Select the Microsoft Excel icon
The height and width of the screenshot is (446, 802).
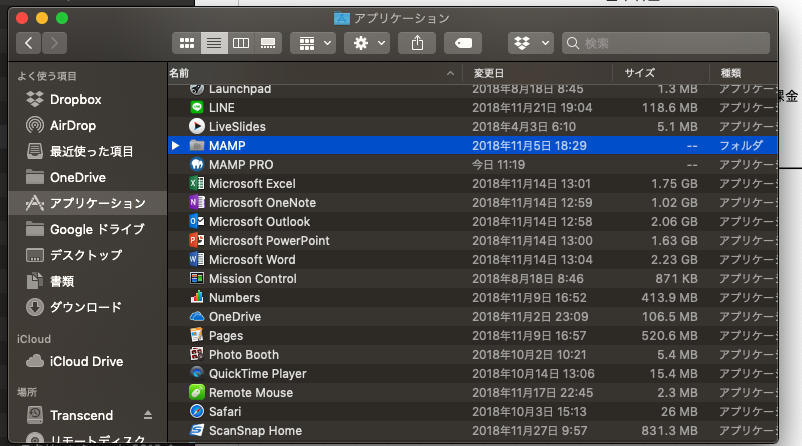[x=196, y=183]
